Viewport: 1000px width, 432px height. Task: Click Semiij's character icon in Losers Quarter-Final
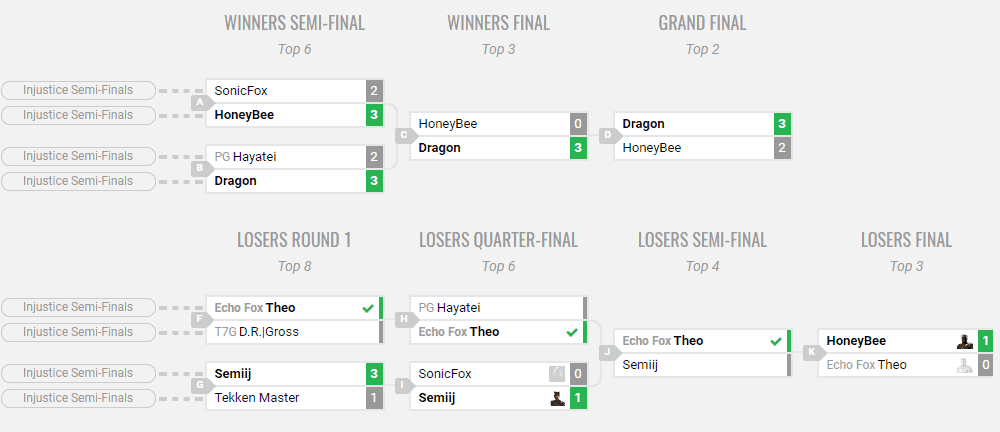557,398
